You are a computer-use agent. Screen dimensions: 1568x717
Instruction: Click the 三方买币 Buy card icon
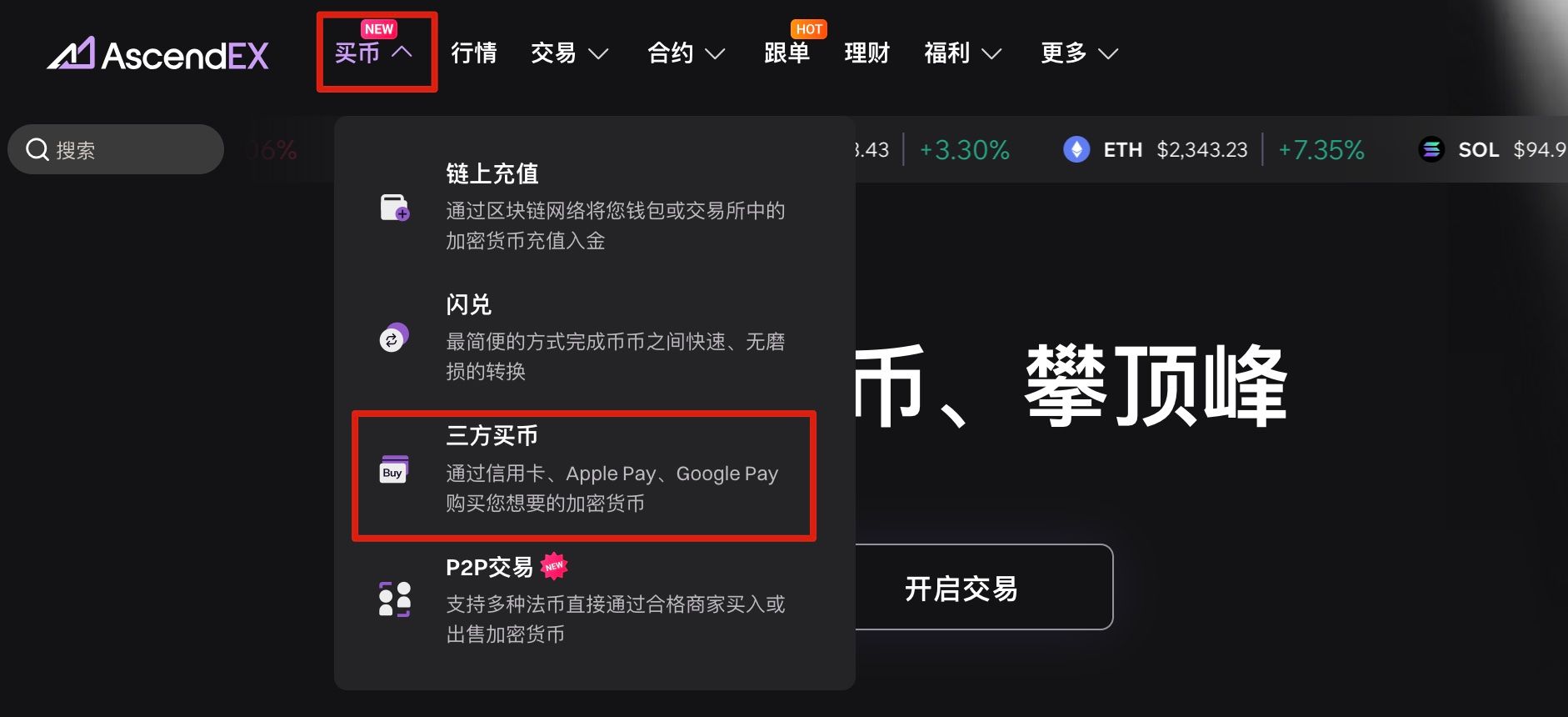(394, 469)
